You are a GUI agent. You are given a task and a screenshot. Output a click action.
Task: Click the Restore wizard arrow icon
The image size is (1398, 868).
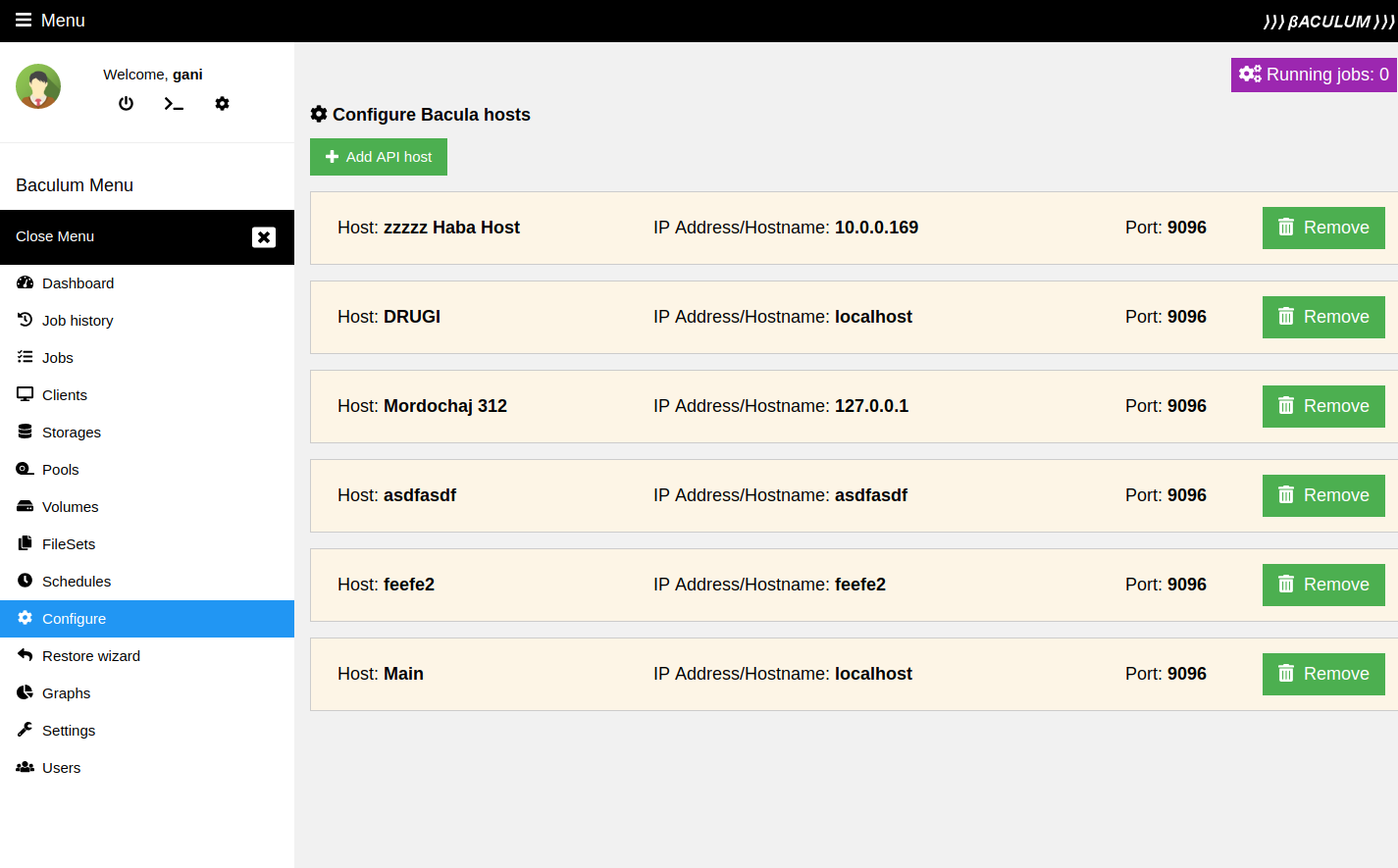(26, 655)
